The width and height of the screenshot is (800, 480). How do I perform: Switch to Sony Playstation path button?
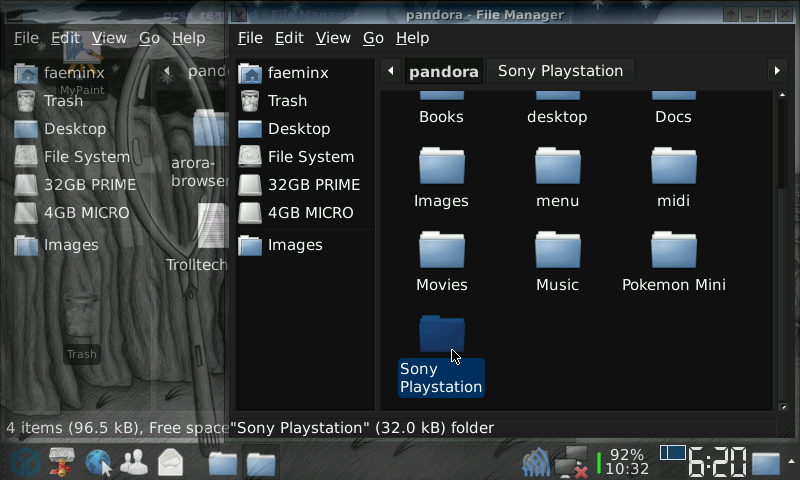point(560,71)
